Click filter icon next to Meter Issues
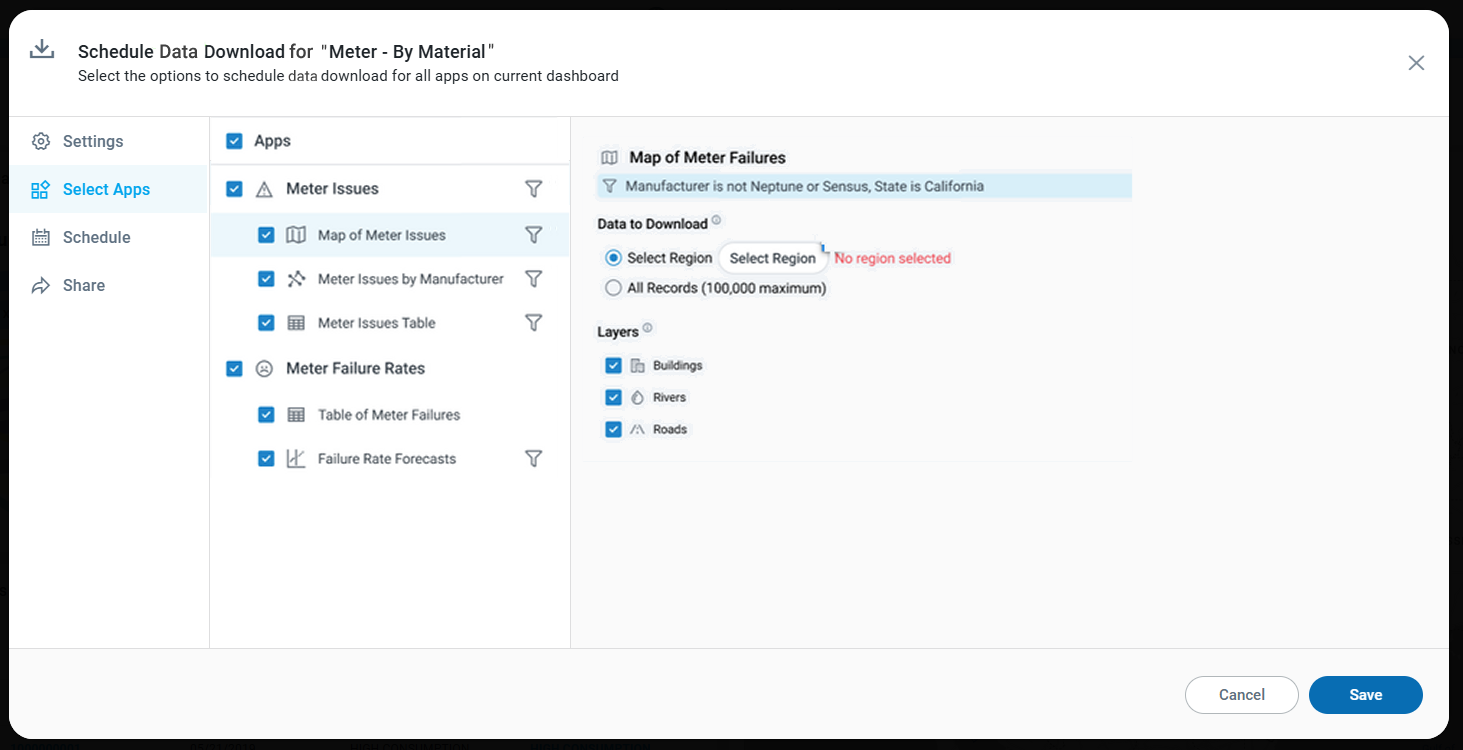The height and width of the screenshot is (750, 1463). tap(534, 189)
